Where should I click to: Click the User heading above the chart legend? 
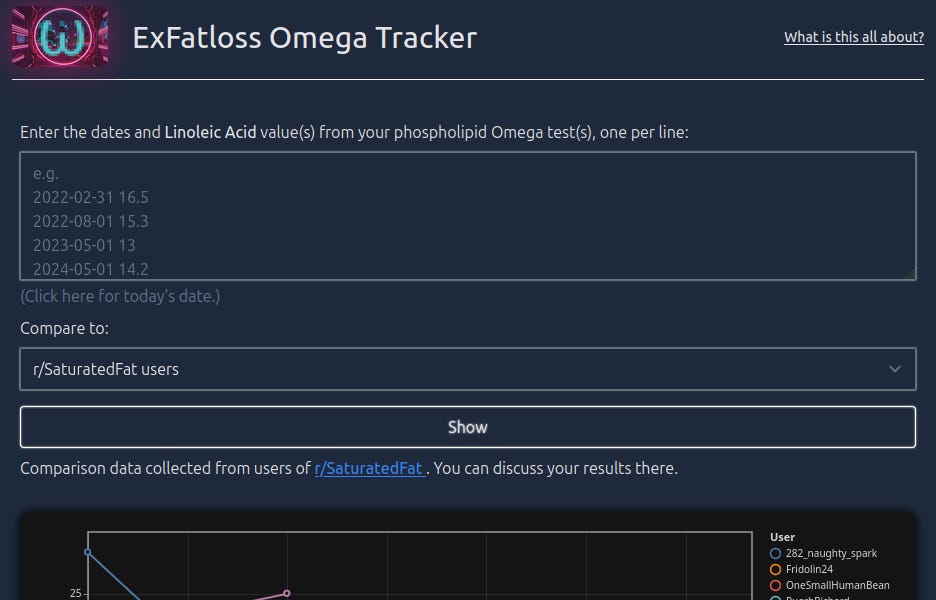pyautogui.click(x=782, y=537)
